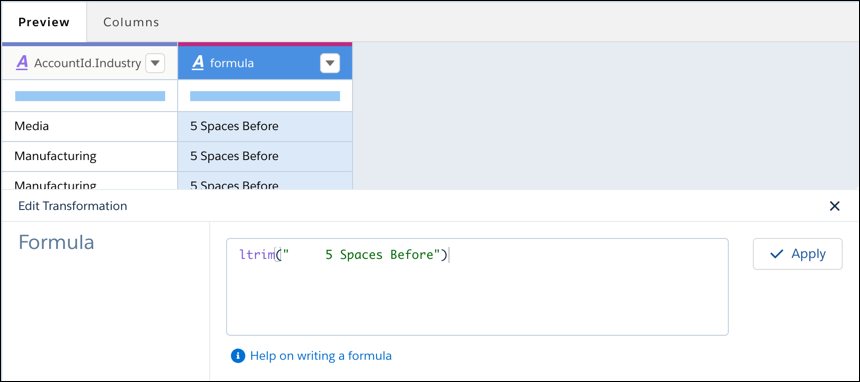The width and height of the screenshot is (860, 382).
Task: Click the Edit Transformation title
Action: (73, 206)
